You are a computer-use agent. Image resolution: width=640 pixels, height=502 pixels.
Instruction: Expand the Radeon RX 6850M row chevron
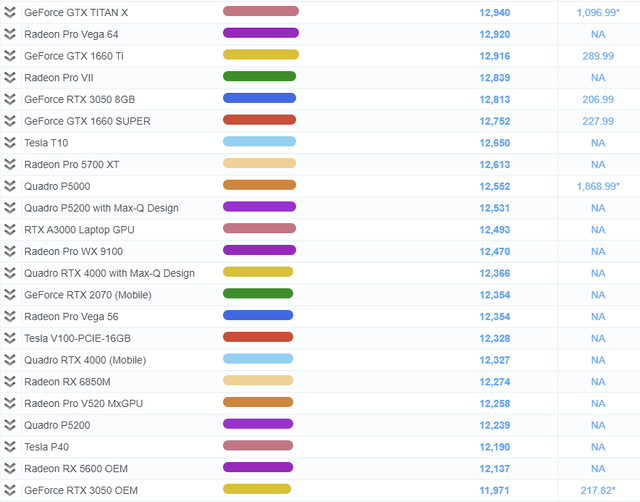click(x=11, y=381)
